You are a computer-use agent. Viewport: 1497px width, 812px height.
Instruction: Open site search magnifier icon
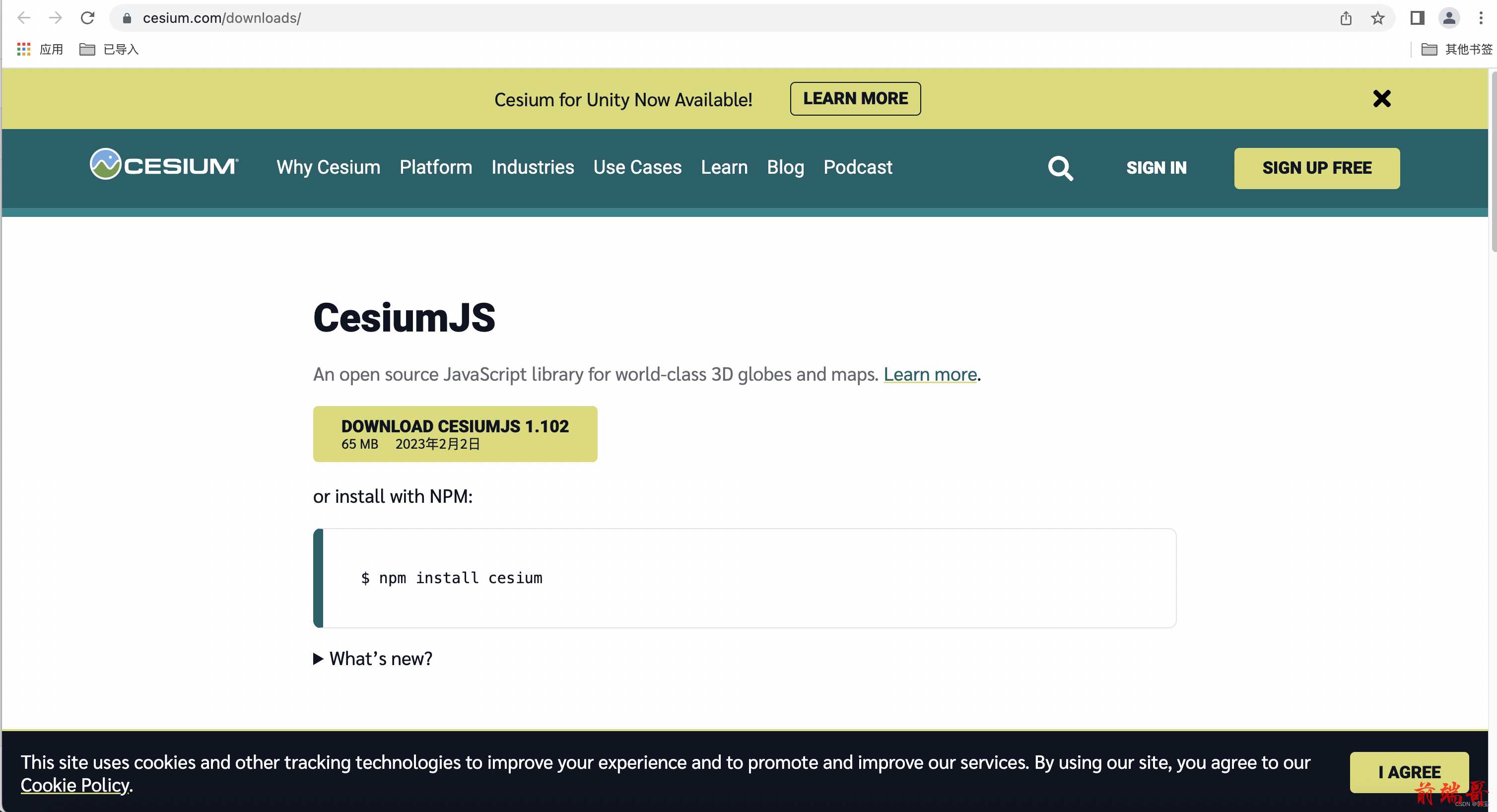click(1061, 168)
